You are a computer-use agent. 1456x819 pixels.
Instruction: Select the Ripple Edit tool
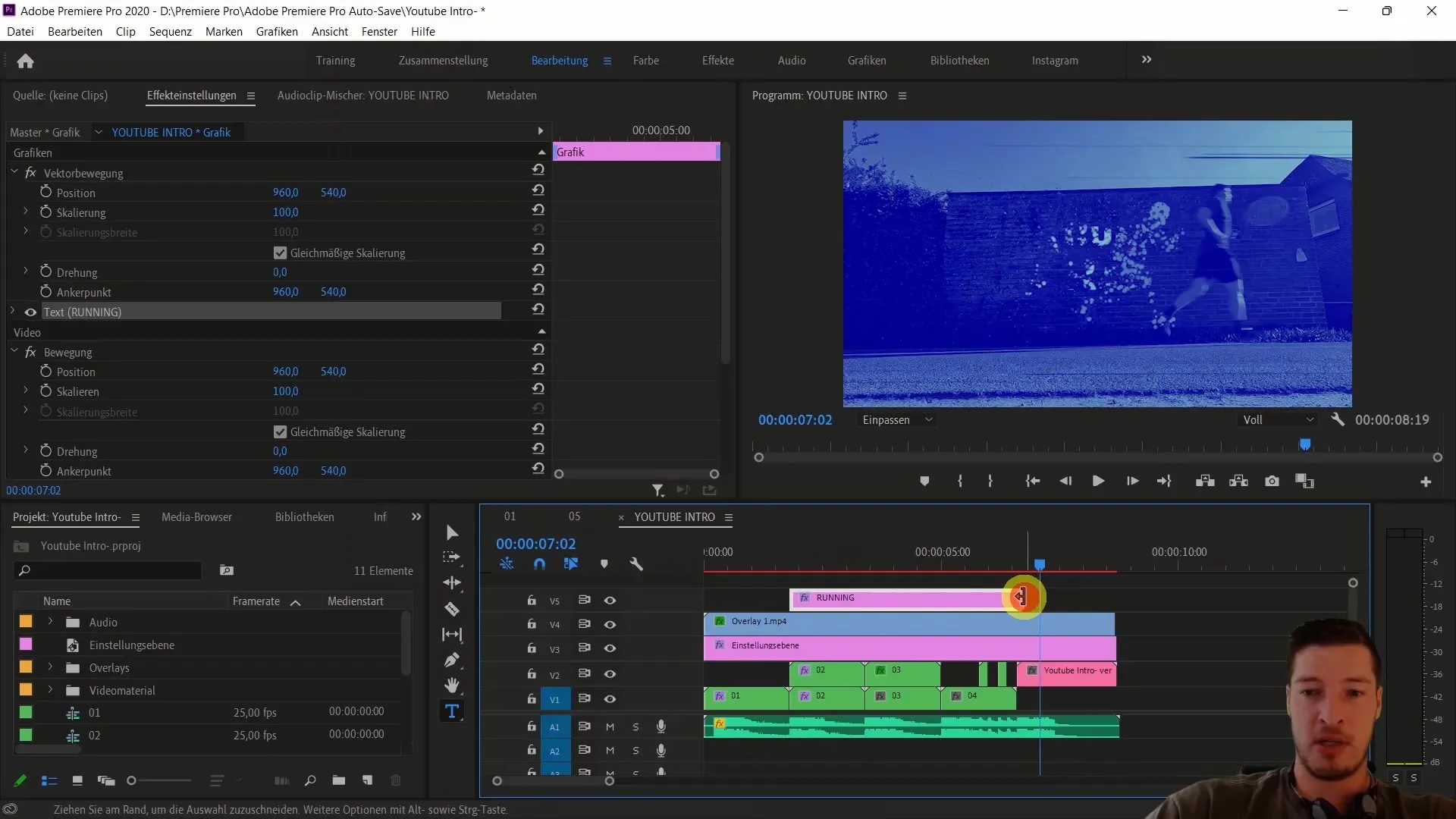click(x=452, y=583)
